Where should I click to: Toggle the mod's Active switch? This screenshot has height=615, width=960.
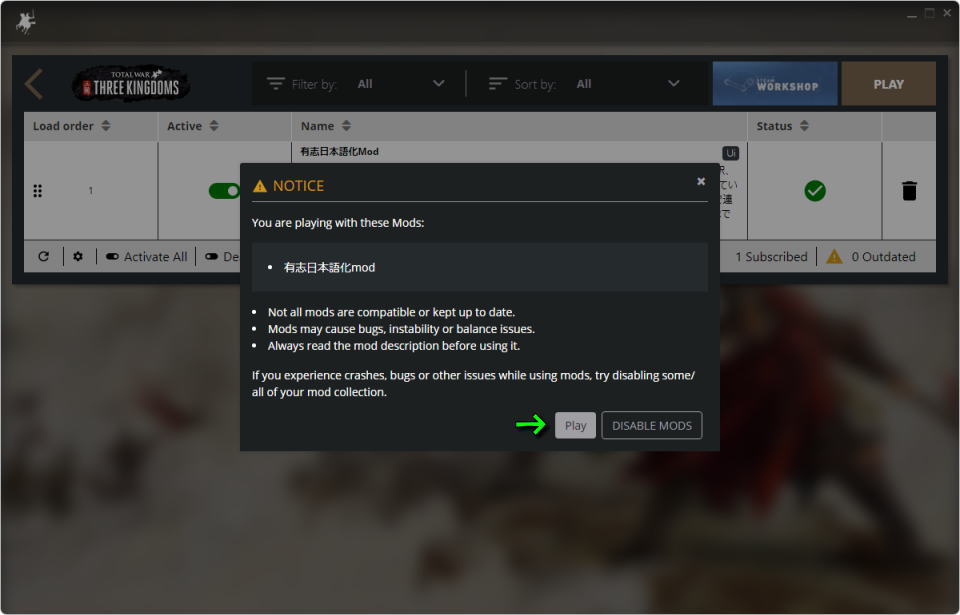pos(225,190)
